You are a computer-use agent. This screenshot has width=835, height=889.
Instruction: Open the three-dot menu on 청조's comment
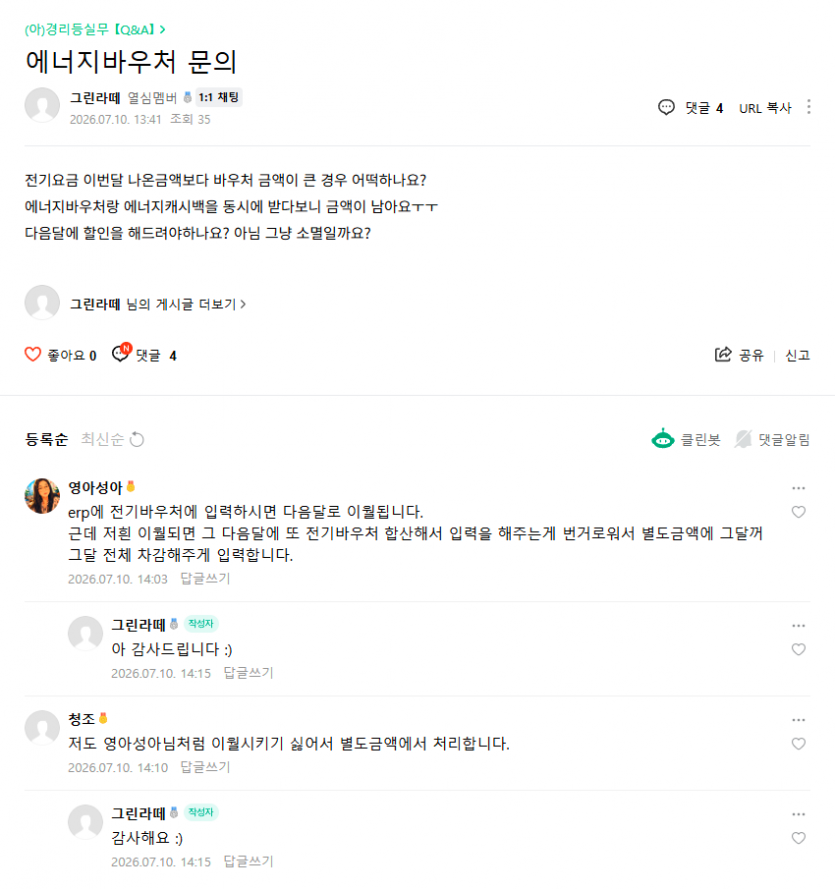click(x=798, y=720)
